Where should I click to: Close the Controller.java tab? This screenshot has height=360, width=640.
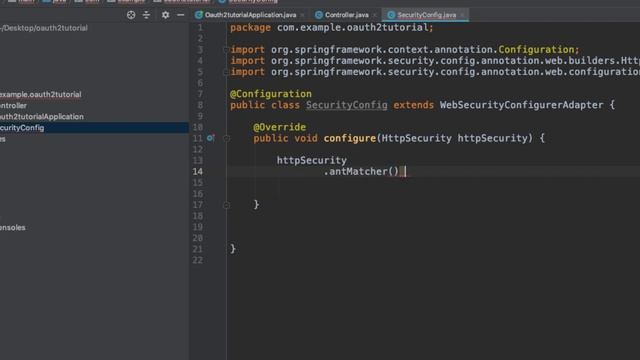point(375,15)
